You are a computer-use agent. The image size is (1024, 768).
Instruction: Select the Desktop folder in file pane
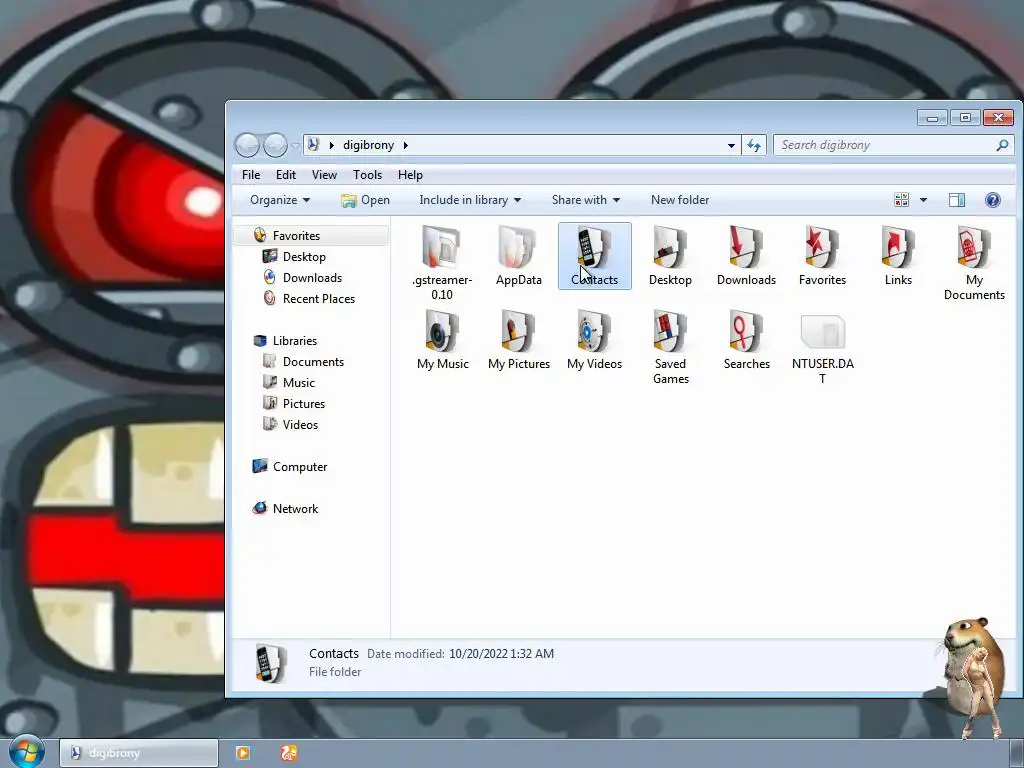click(x=670, y=248)
